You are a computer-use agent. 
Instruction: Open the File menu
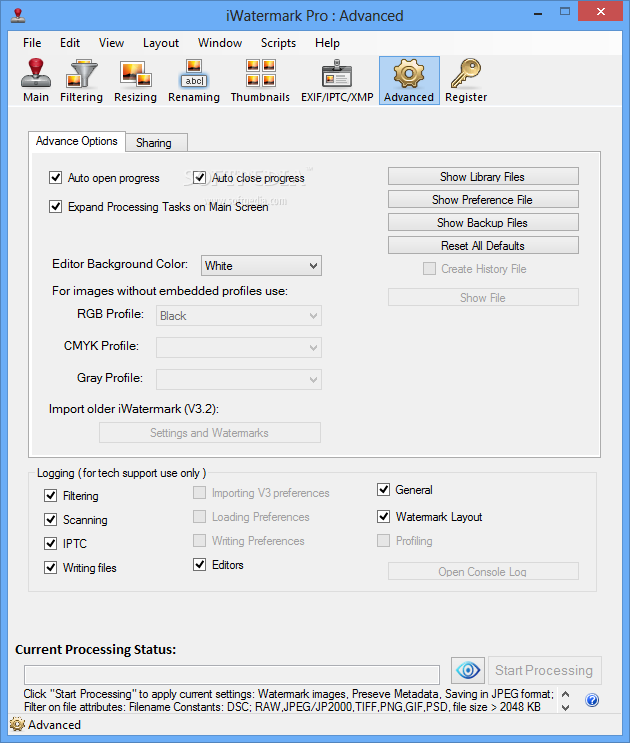pyautogui.click(x=32, y=43)
